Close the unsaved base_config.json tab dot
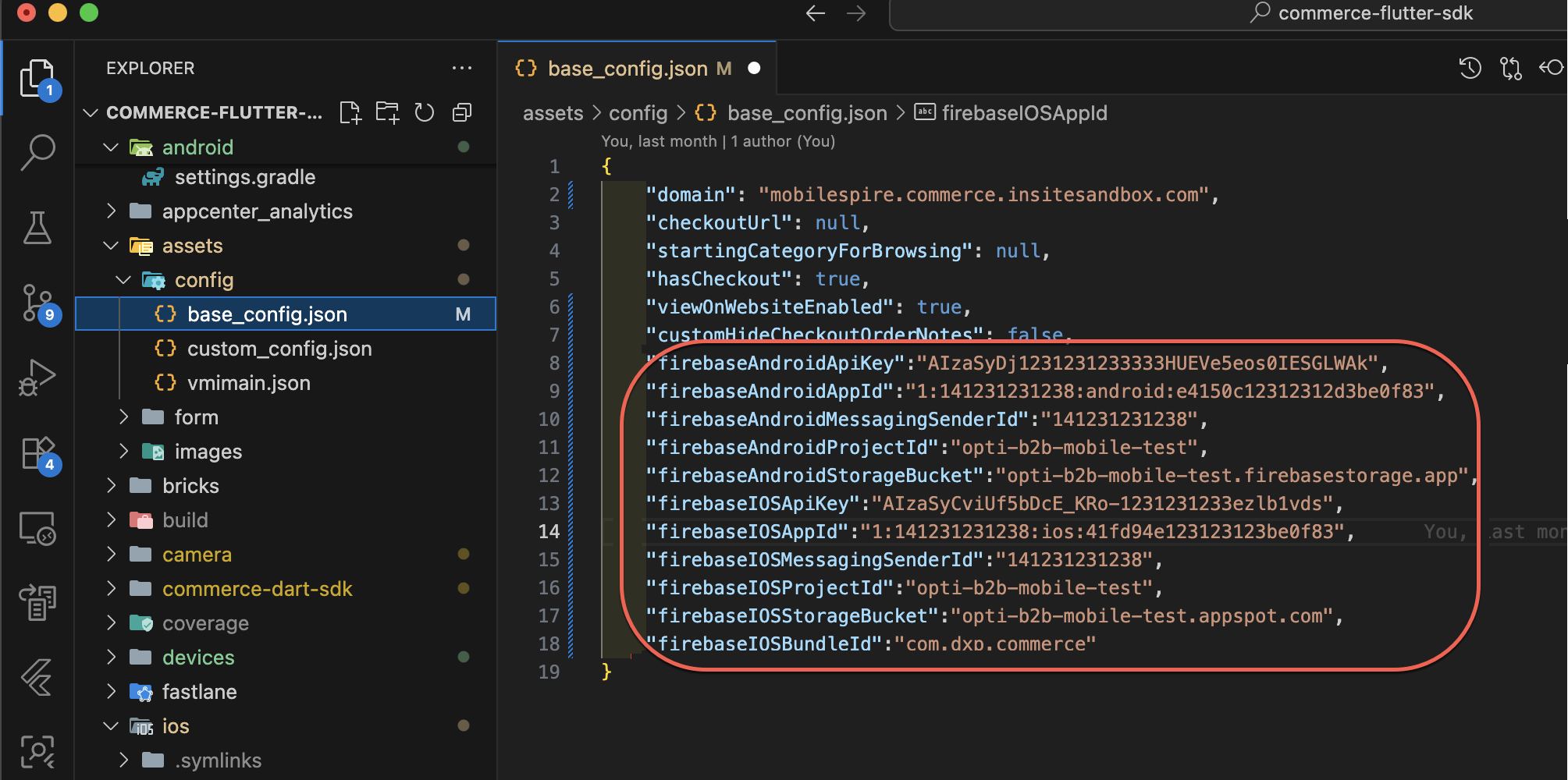Screen dimensions: 1568x780 754,69
